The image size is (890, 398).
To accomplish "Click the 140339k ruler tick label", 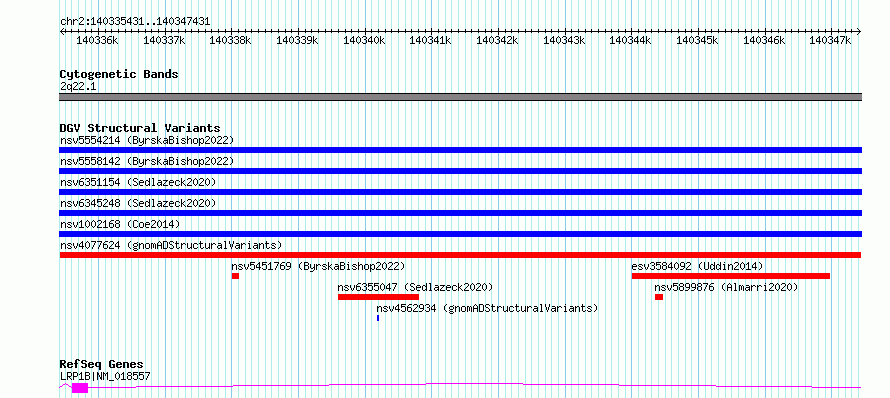I will (x=297, y=40).
